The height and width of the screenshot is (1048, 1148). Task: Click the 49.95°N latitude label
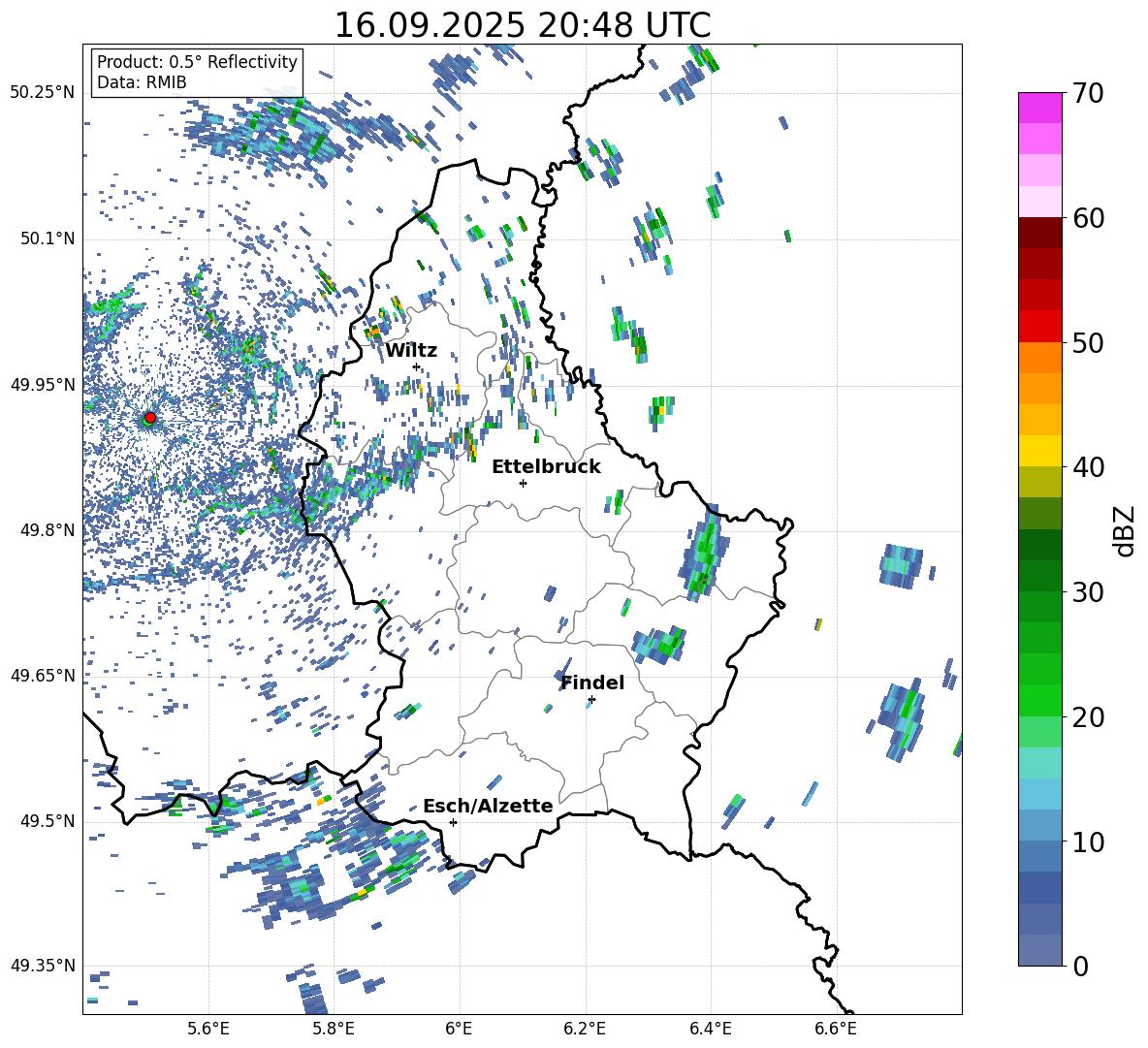coord(43,384)
